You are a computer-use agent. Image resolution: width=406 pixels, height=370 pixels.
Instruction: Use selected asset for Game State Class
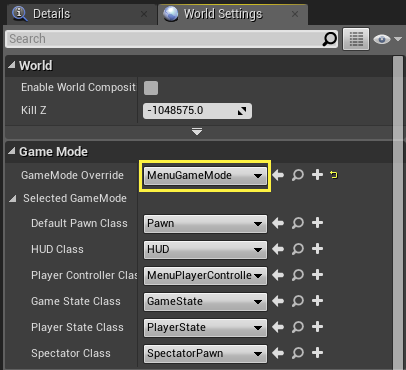point(278,301)
